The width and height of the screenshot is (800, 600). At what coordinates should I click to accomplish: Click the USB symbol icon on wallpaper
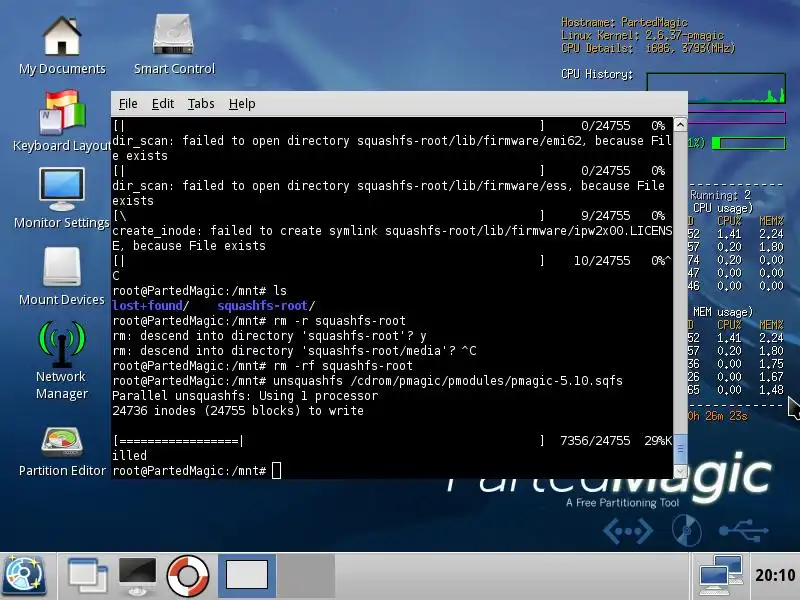point(744,531)
